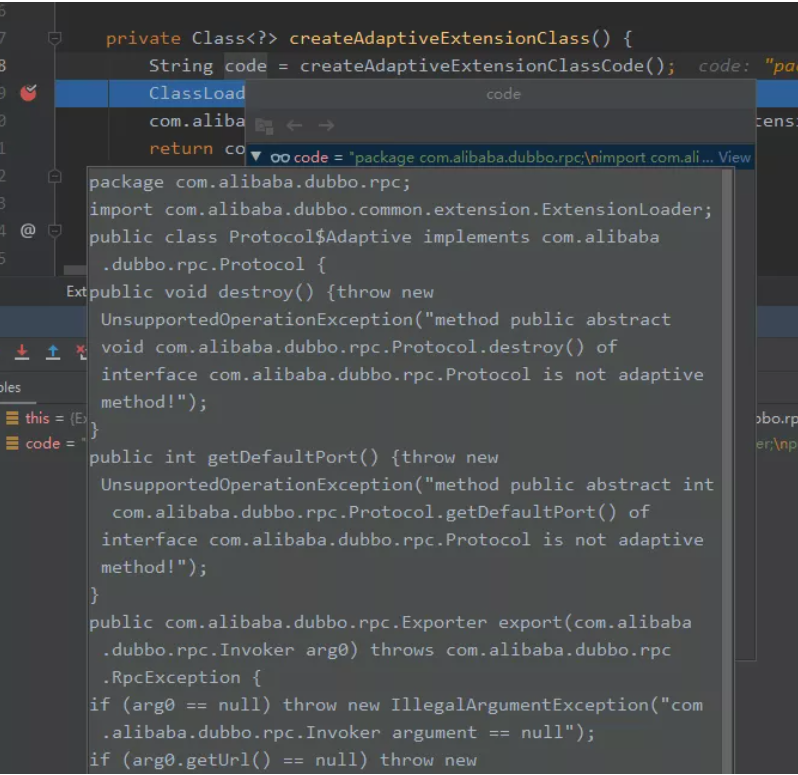
Task: Click the back arrow in code popup
Action: pyautogui.click(x=294, y=126)
